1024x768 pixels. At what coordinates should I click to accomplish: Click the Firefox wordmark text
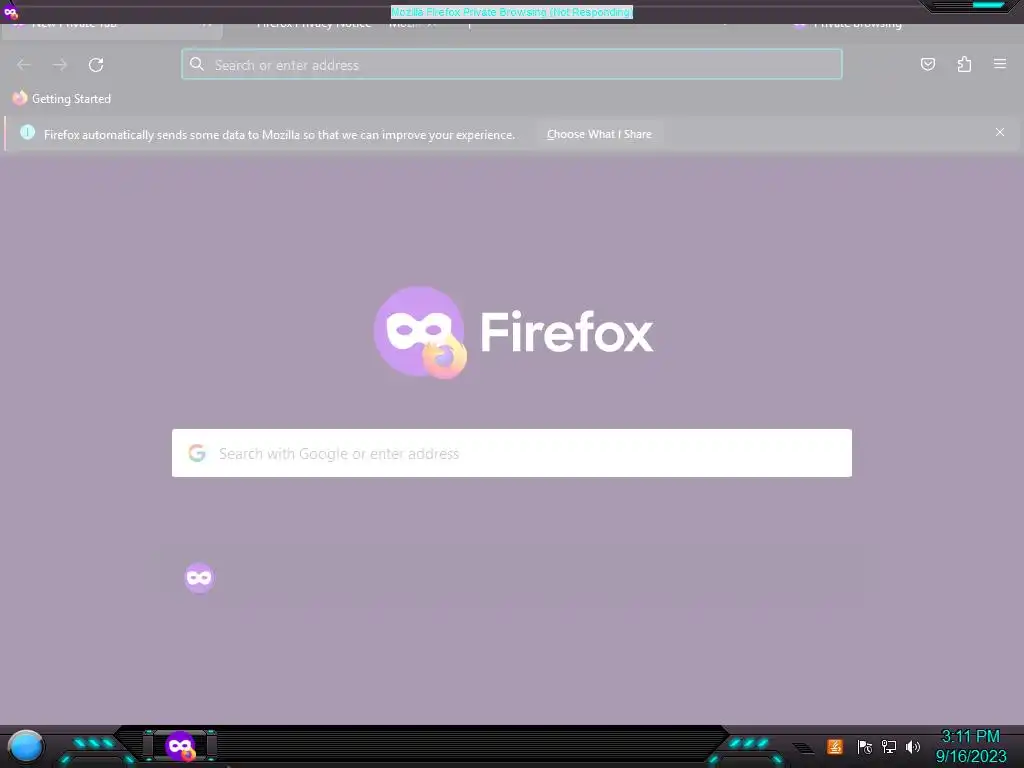(x=567, y=332)
